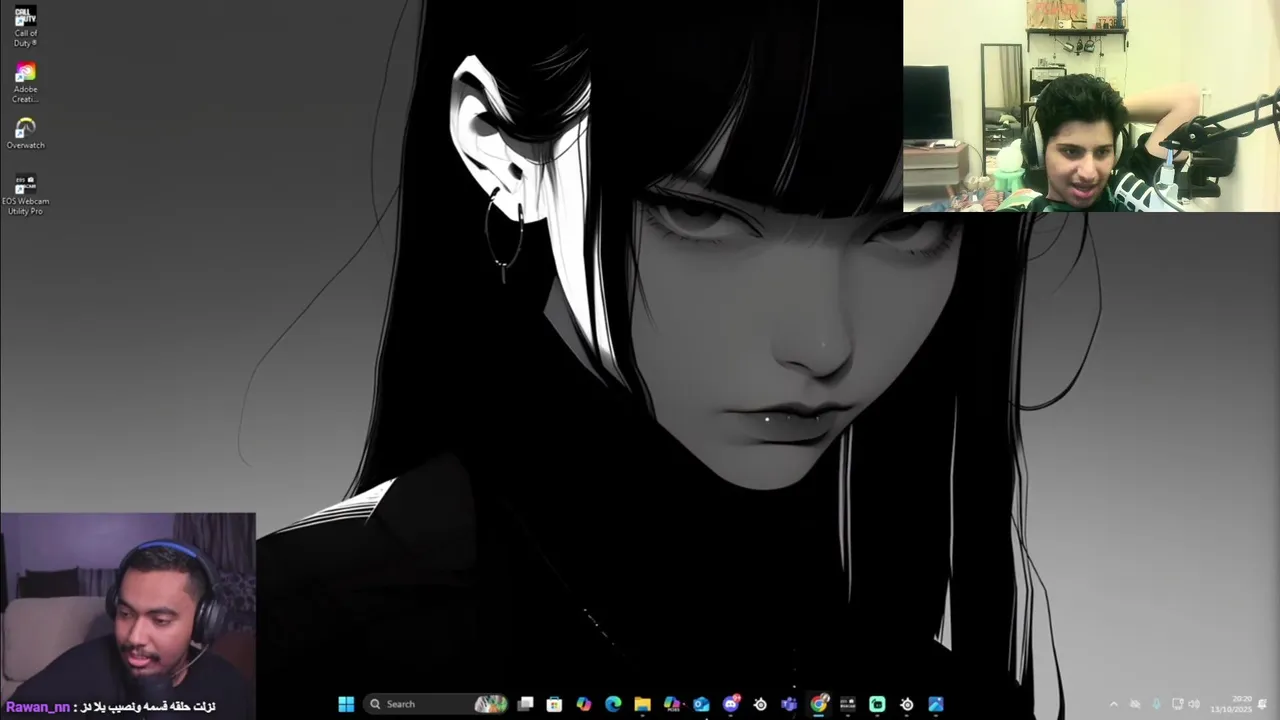The image size is (1280, 720).
Task: Open network settings from the tray
Action: click(1178, 704)
